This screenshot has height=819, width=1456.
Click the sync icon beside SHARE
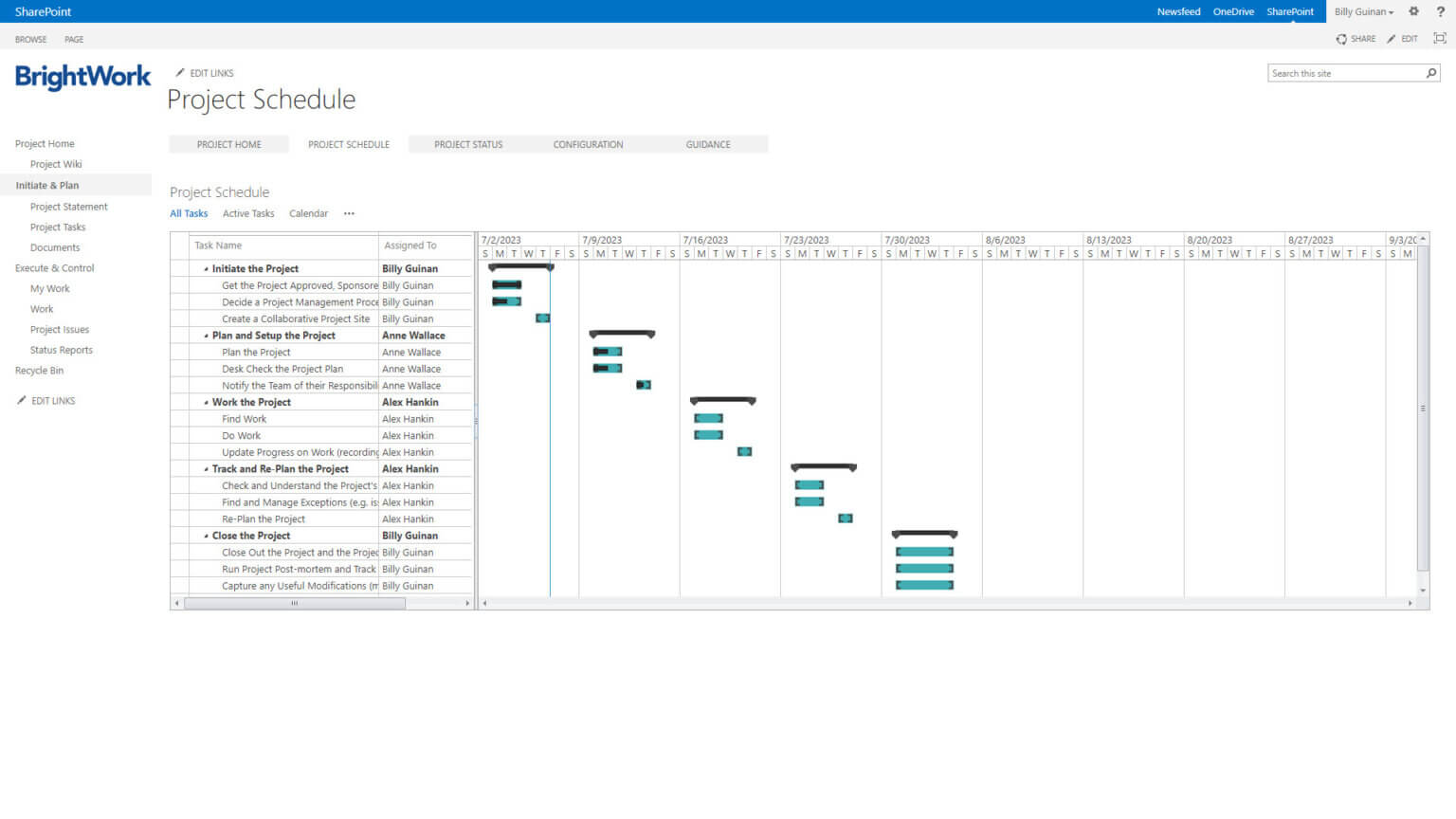[x=1343, y=39]
